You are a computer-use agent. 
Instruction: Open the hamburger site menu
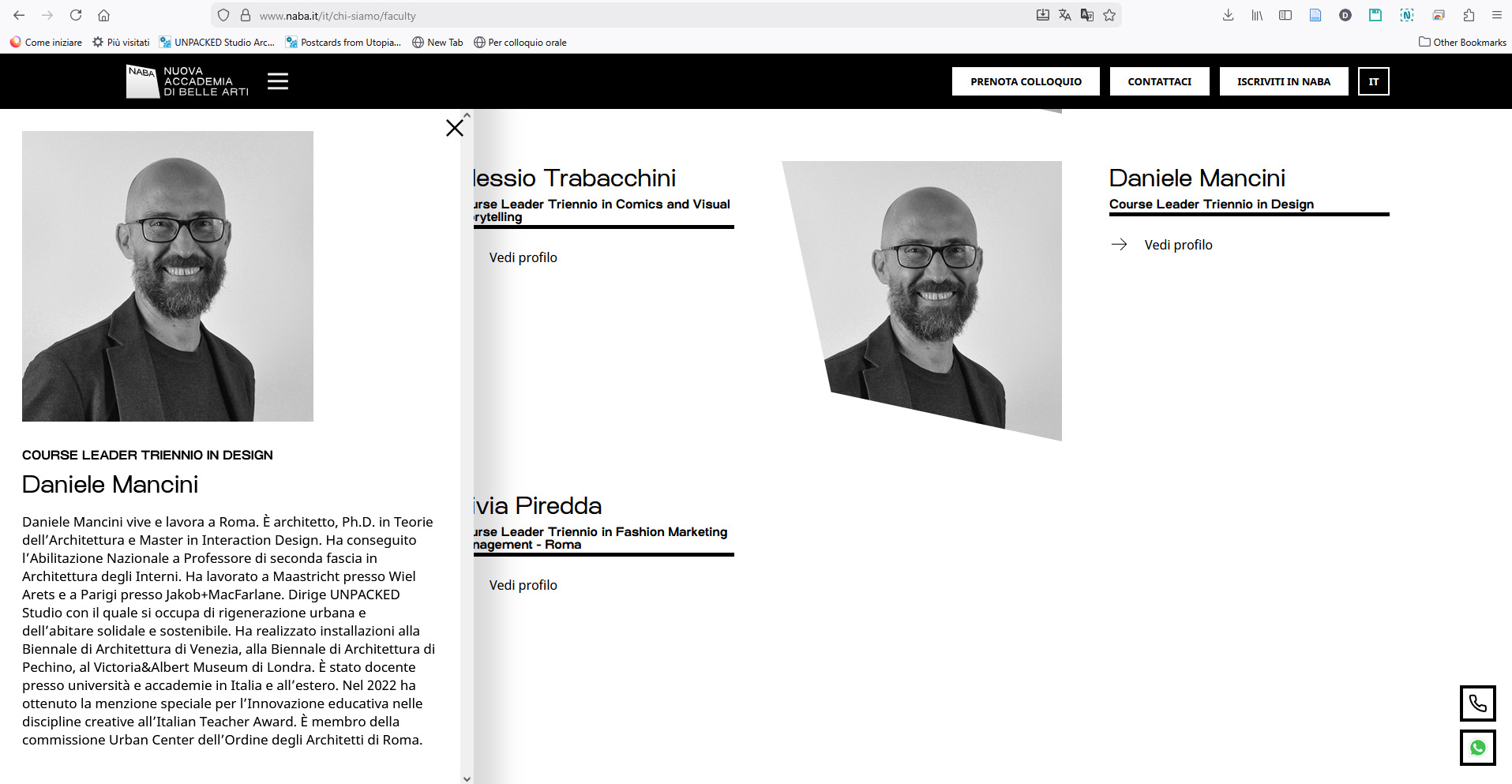point(278,81)
